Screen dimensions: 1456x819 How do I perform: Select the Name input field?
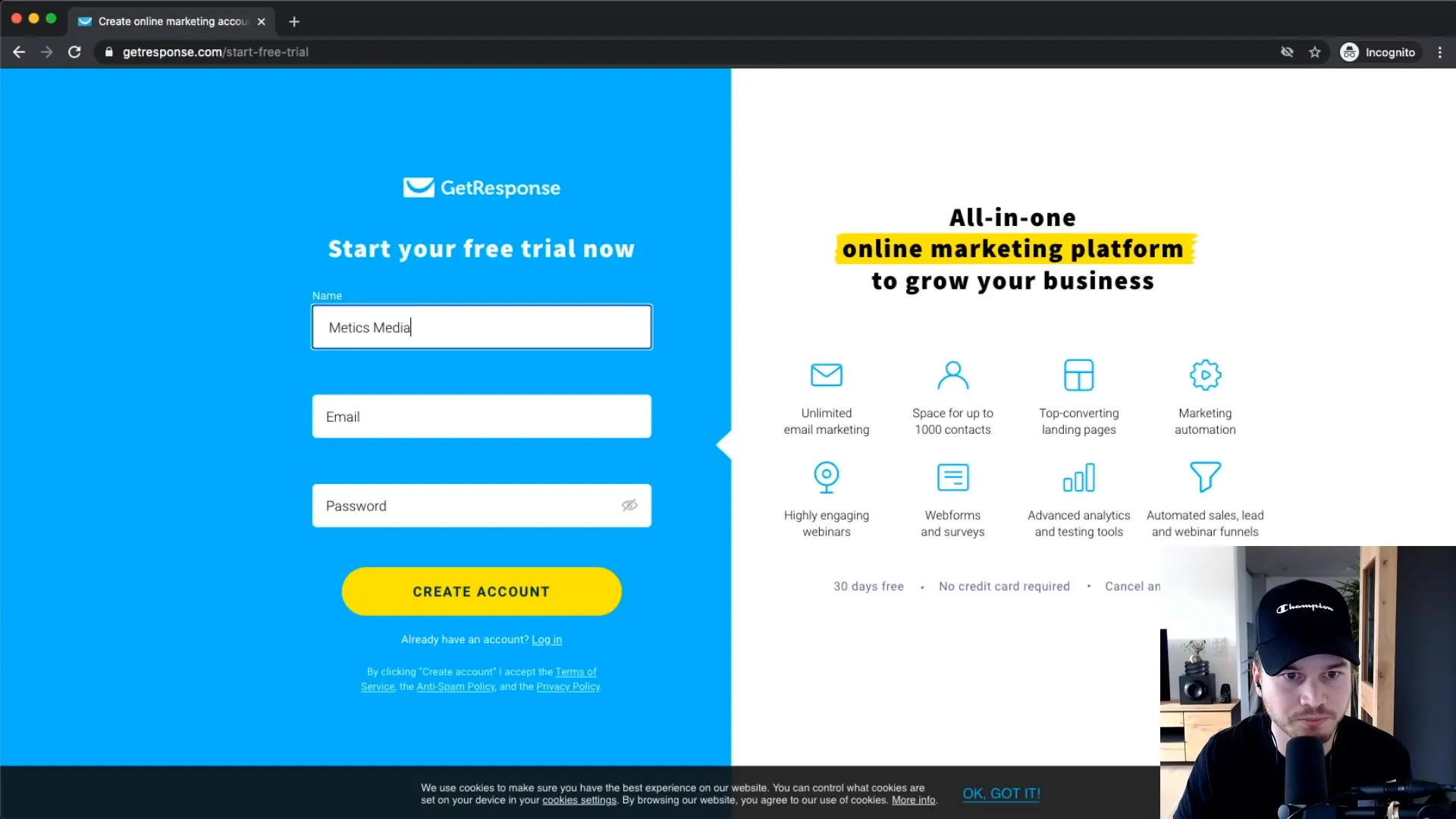[x=481, y=327]
